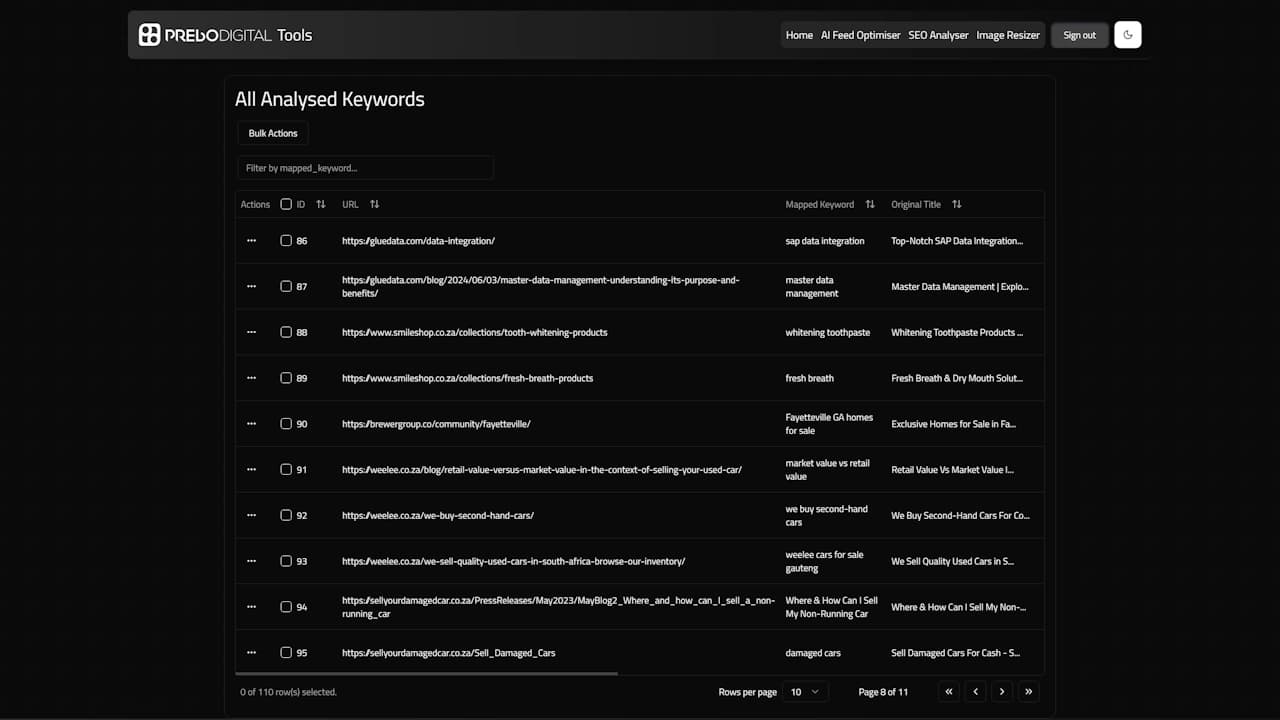Go to previous page with left chevron icon
The height and width of the screenshot is (720, 1280).
(975, 691)
